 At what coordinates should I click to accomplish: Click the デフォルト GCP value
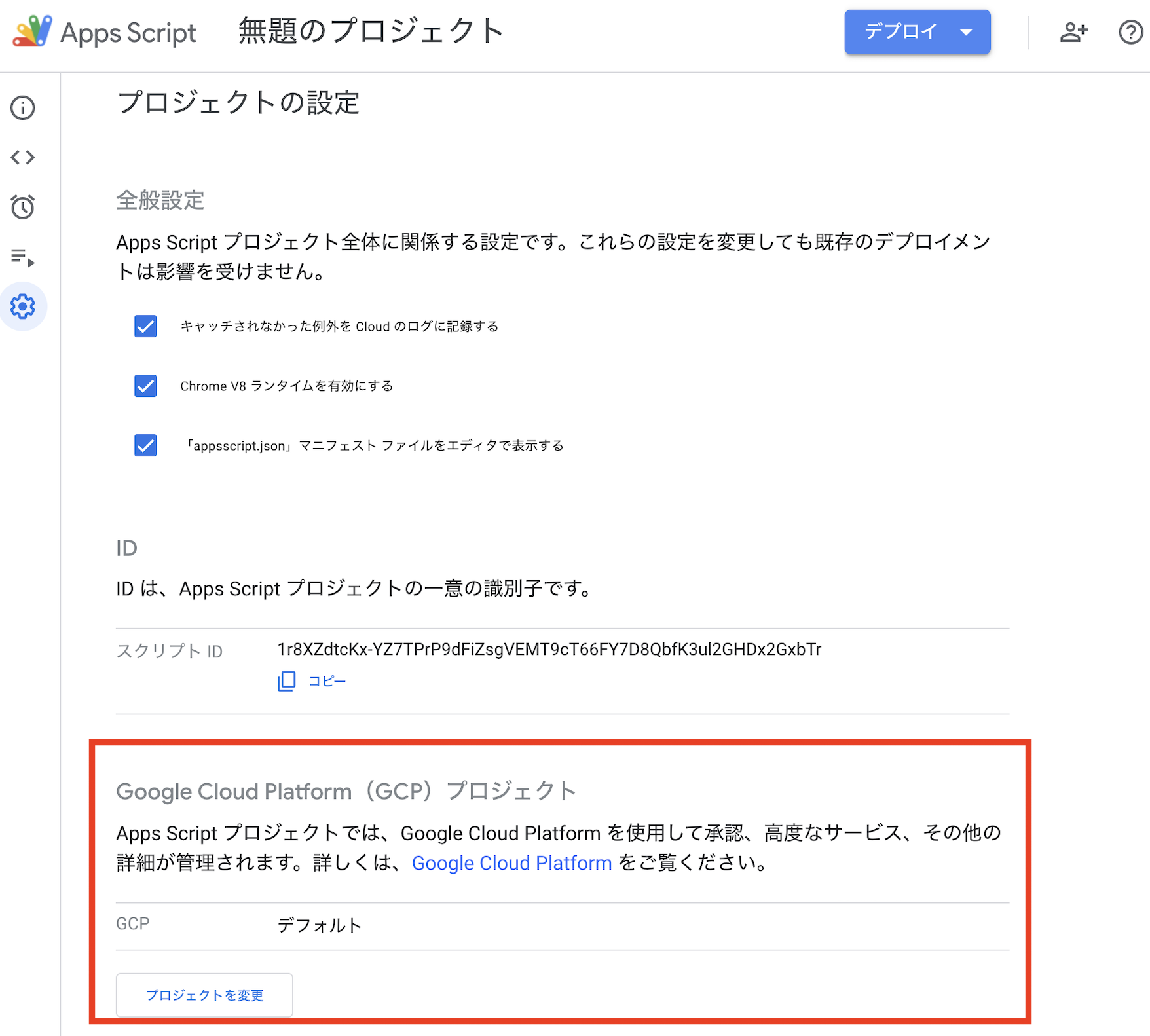(x=320, y=925)
